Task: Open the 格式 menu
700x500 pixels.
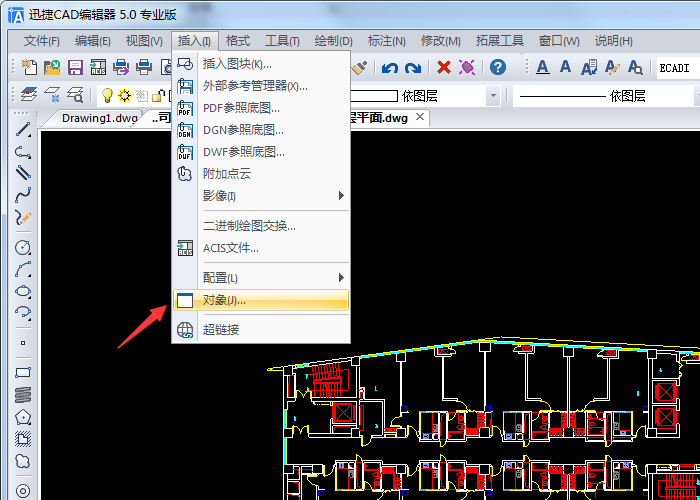Action: pyautogui.click(x=238, y=42)
